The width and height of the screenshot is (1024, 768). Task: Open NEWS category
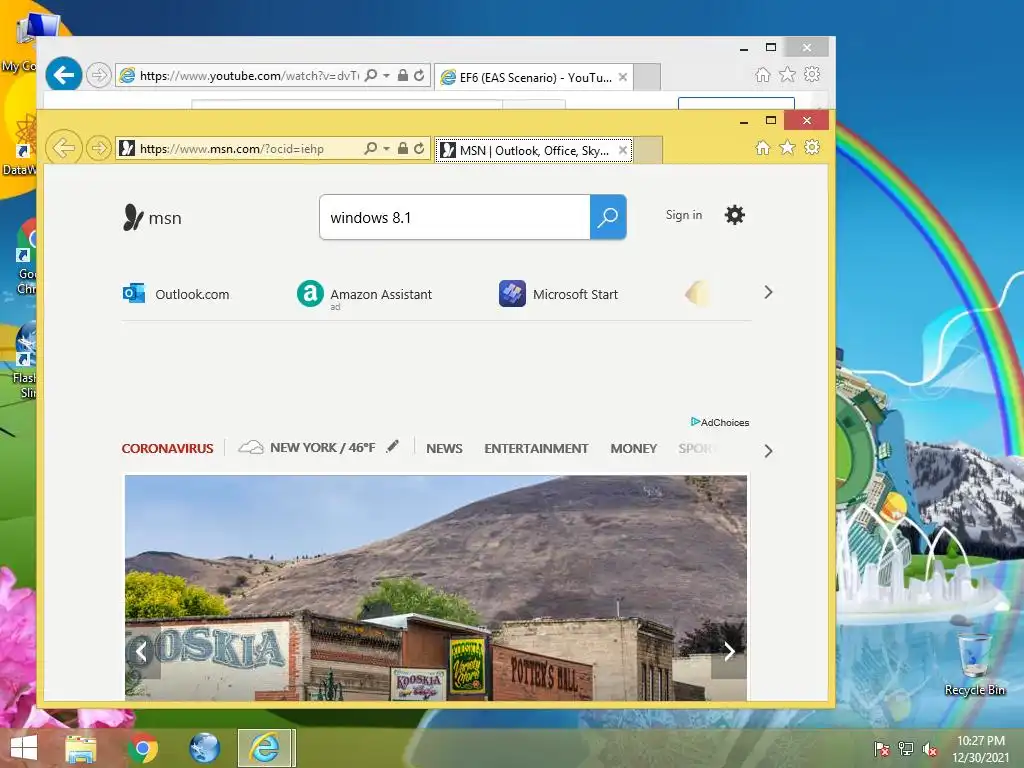pos(444,449)
